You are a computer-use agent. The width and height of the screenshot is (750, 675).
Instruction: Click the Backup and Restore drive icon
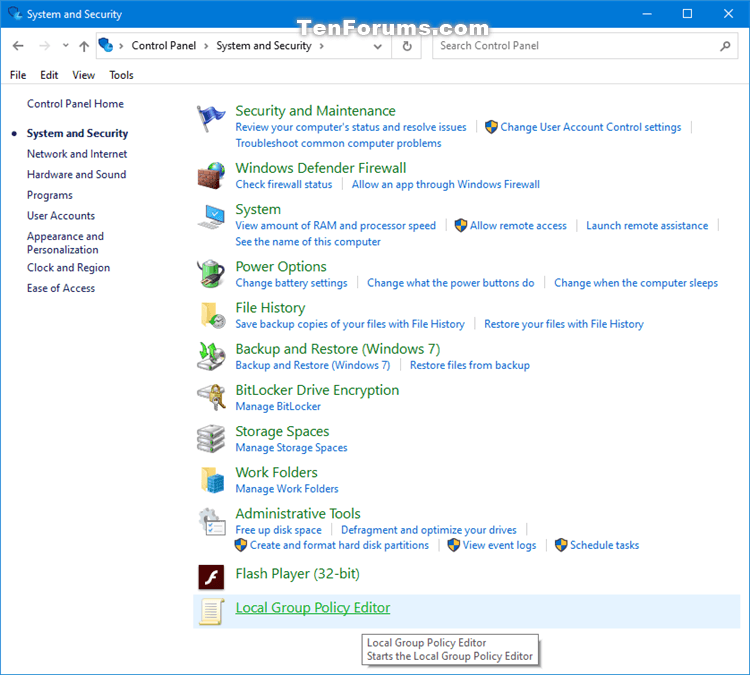pos(211,356)
